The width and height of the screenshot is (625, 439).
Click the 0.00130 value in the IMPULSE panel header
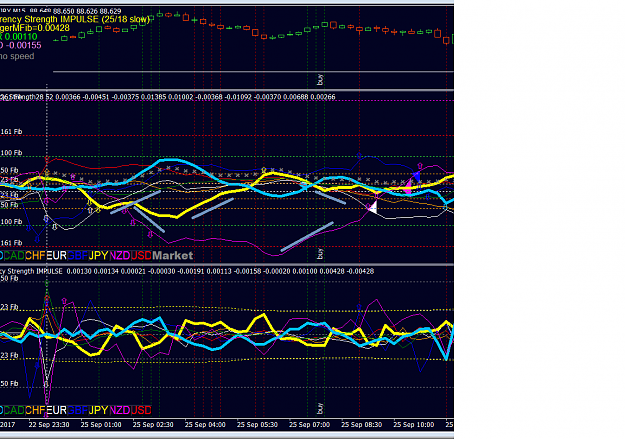coord(79,271)
